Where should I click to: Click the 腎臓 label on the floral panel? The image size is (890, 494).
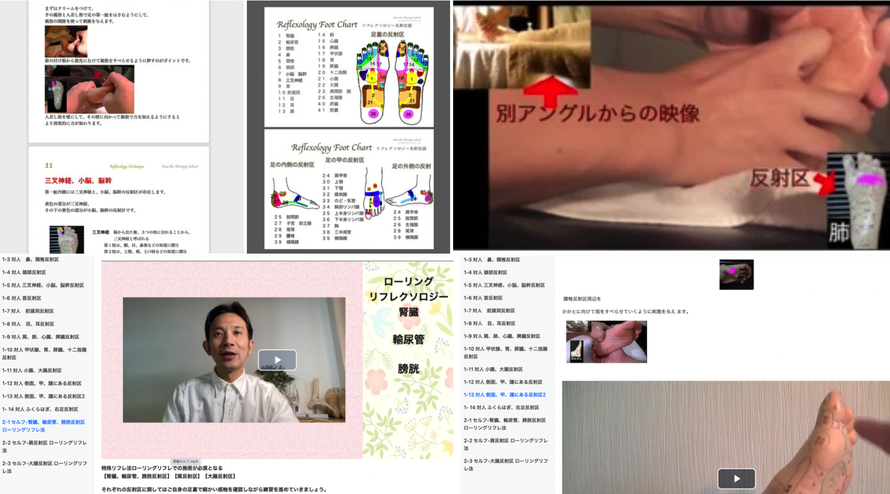(x=408, y=312)
